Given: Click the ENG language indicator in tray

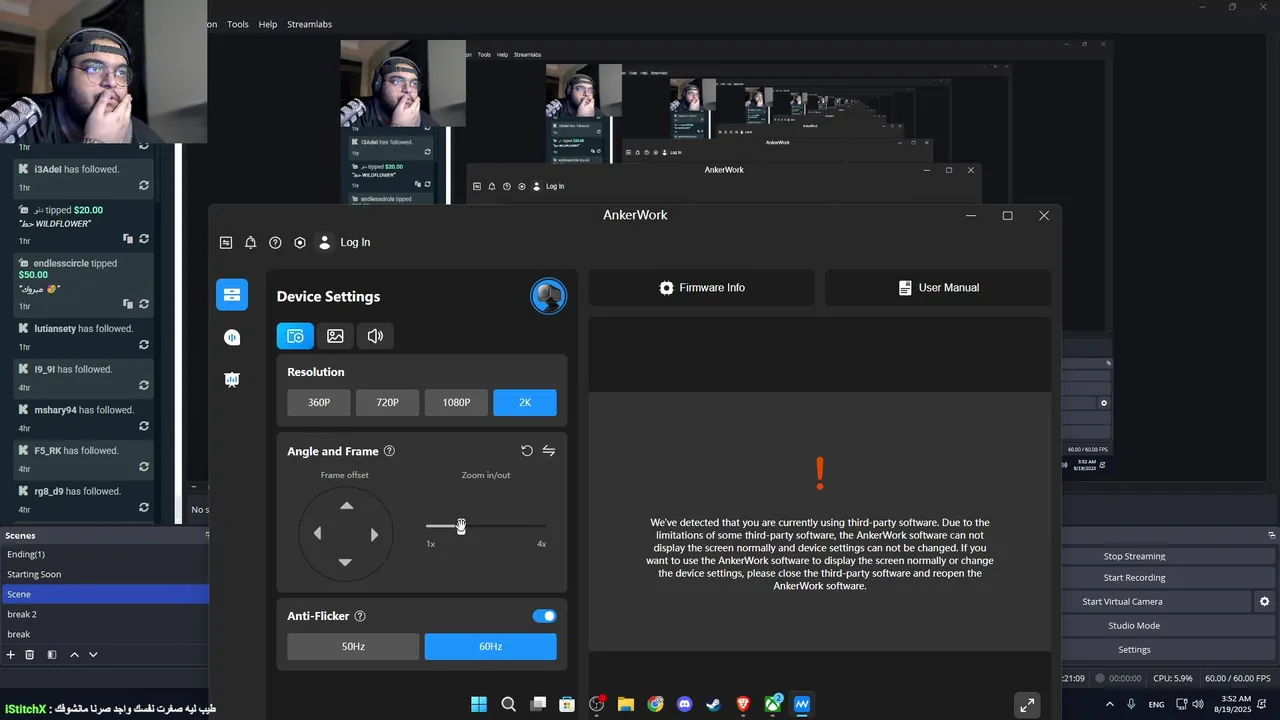Looking at the screenshot, I should [x=1156, y=705].
